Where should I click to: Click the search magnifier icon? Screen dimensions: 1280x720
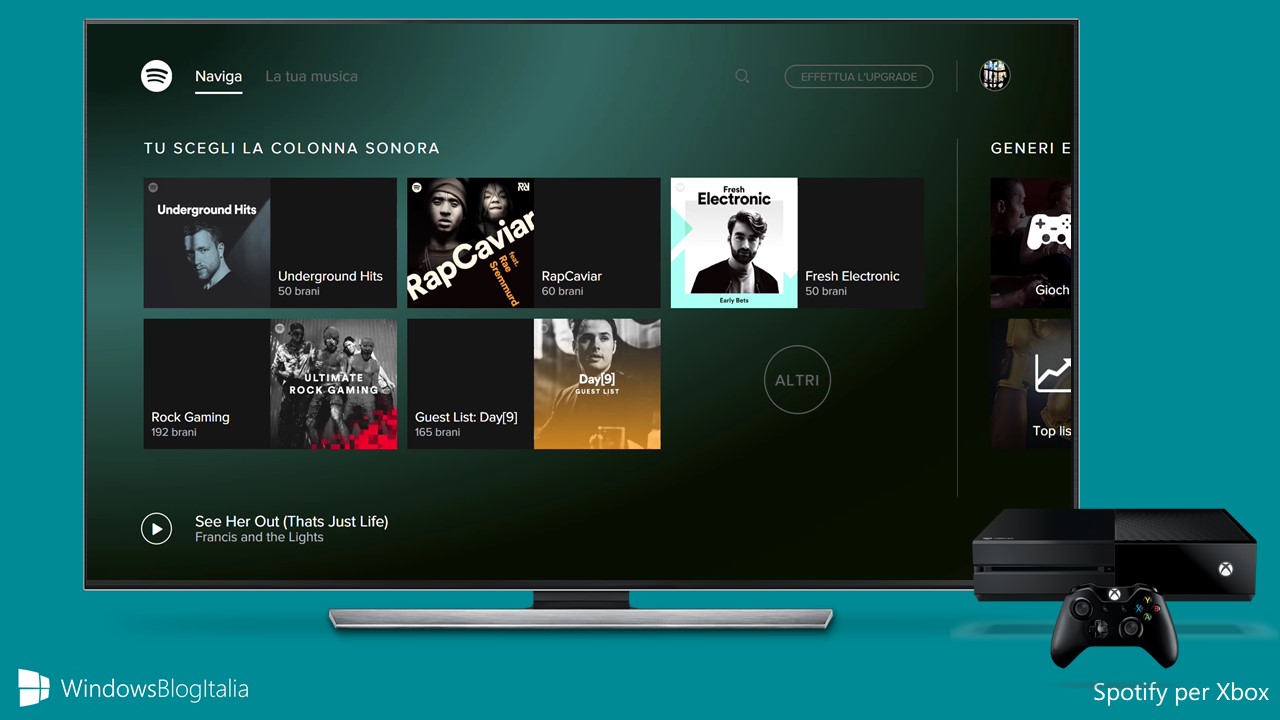(742, 76)
